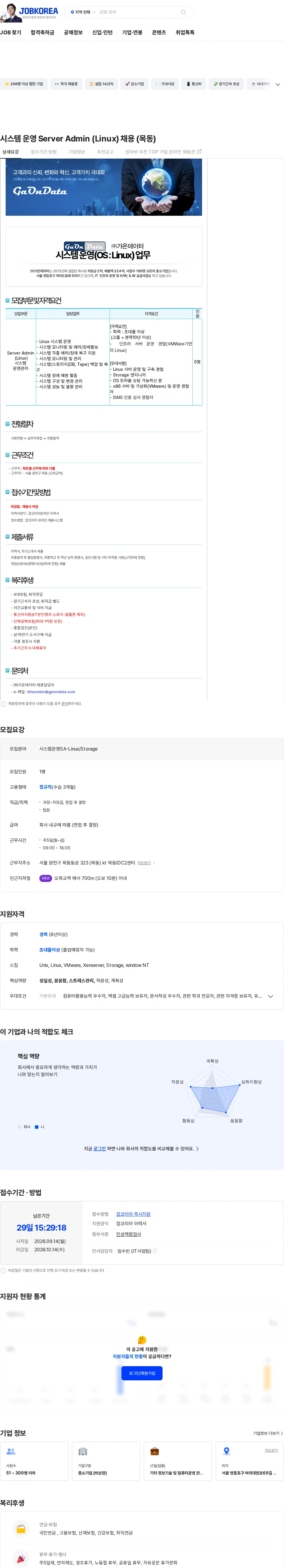This screenshot has height=1568, width=284.
Task: Open the 기업·연봉 menu
Action: click(x=132, y=32)
